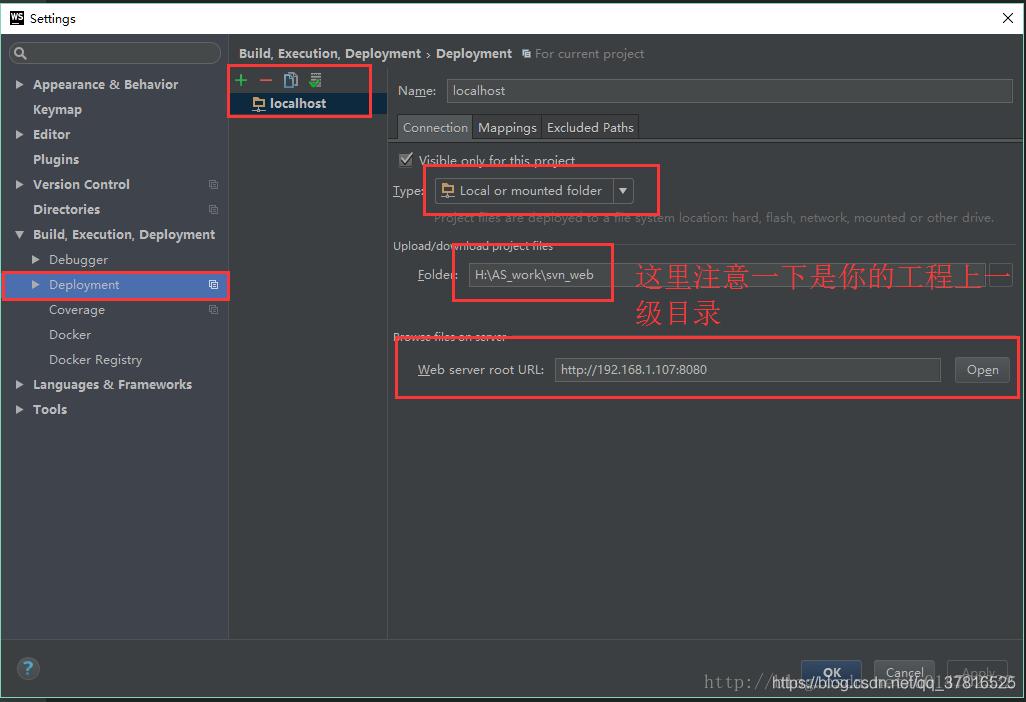The width and height of the screenshot is (1026, 702).
Task: Expand the Editor section
Action: 20,134
